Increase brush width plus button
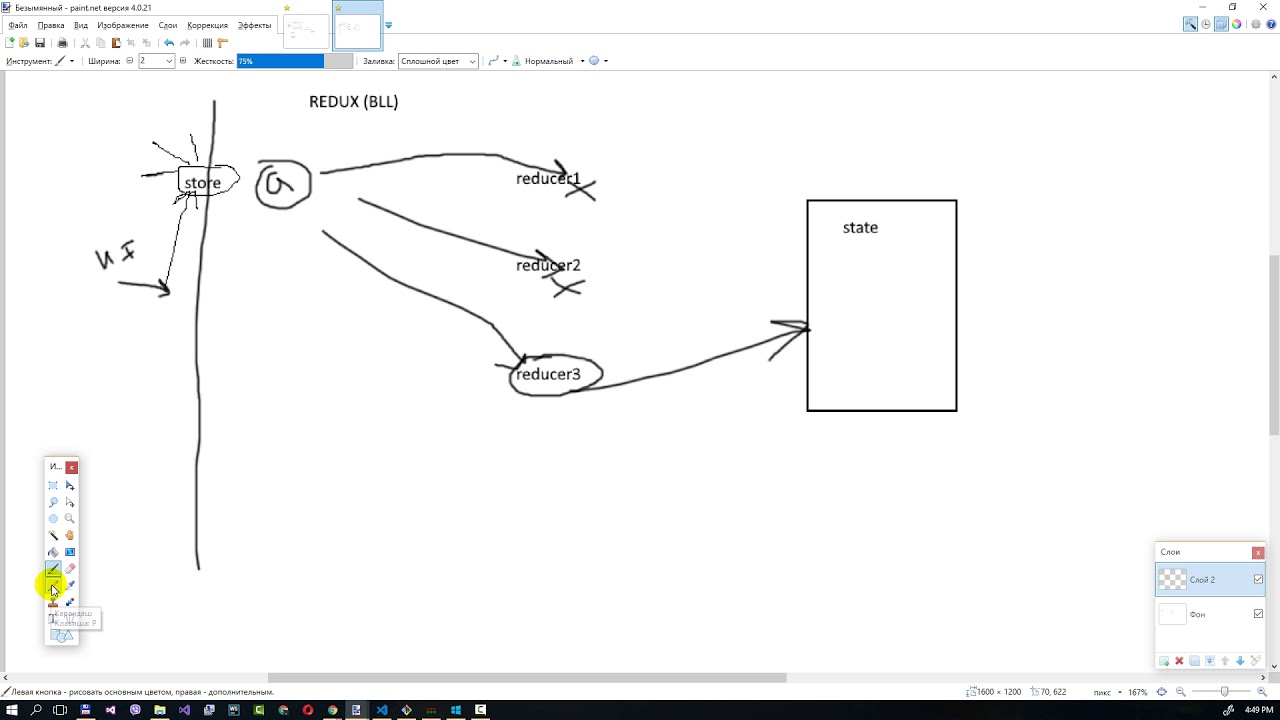The image size is (1280, 720). pyautogui.click(x=182, y=61)
